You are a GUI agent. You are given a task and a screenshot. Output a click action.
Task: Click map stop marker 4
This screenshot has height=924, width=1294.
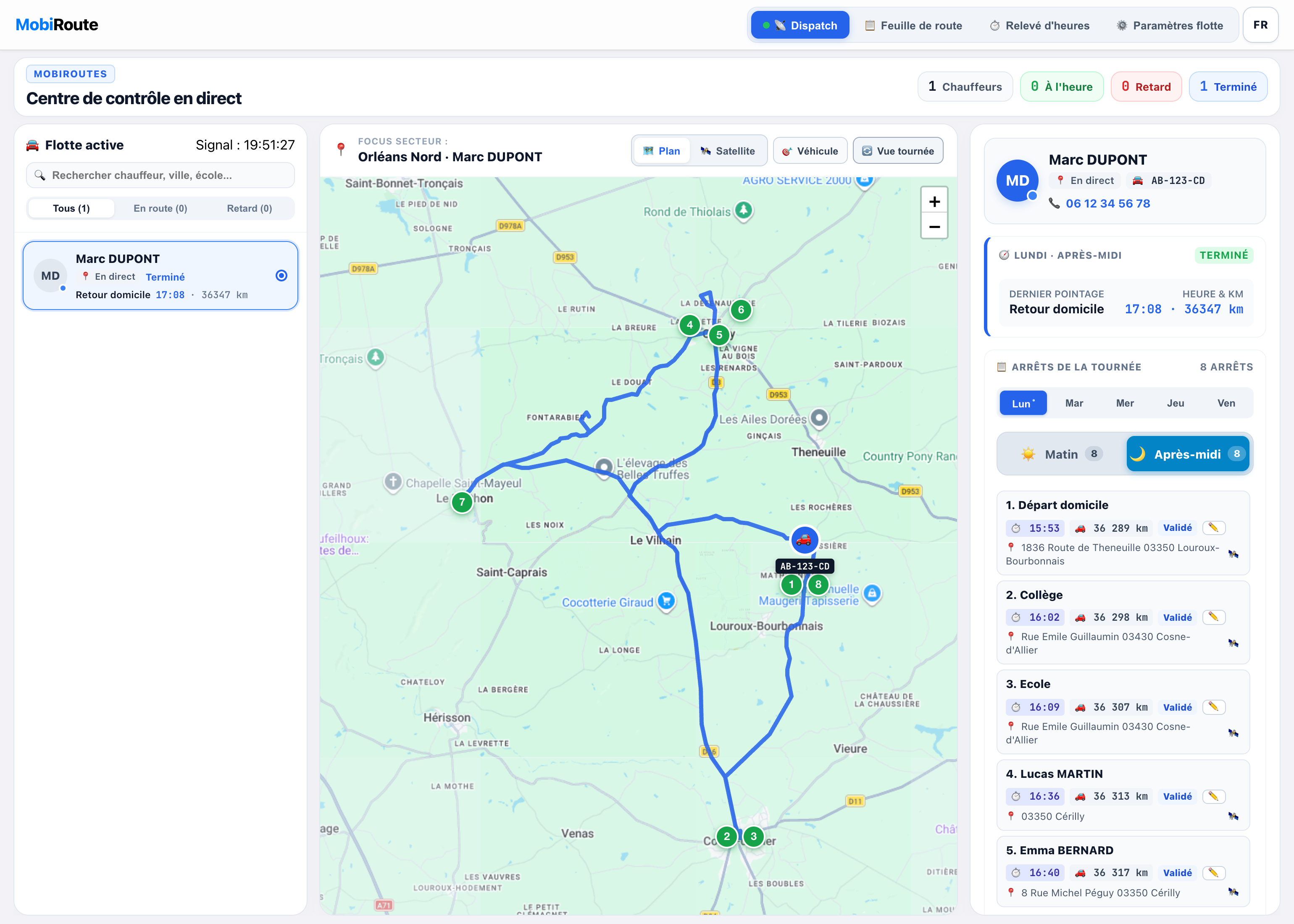690,325
